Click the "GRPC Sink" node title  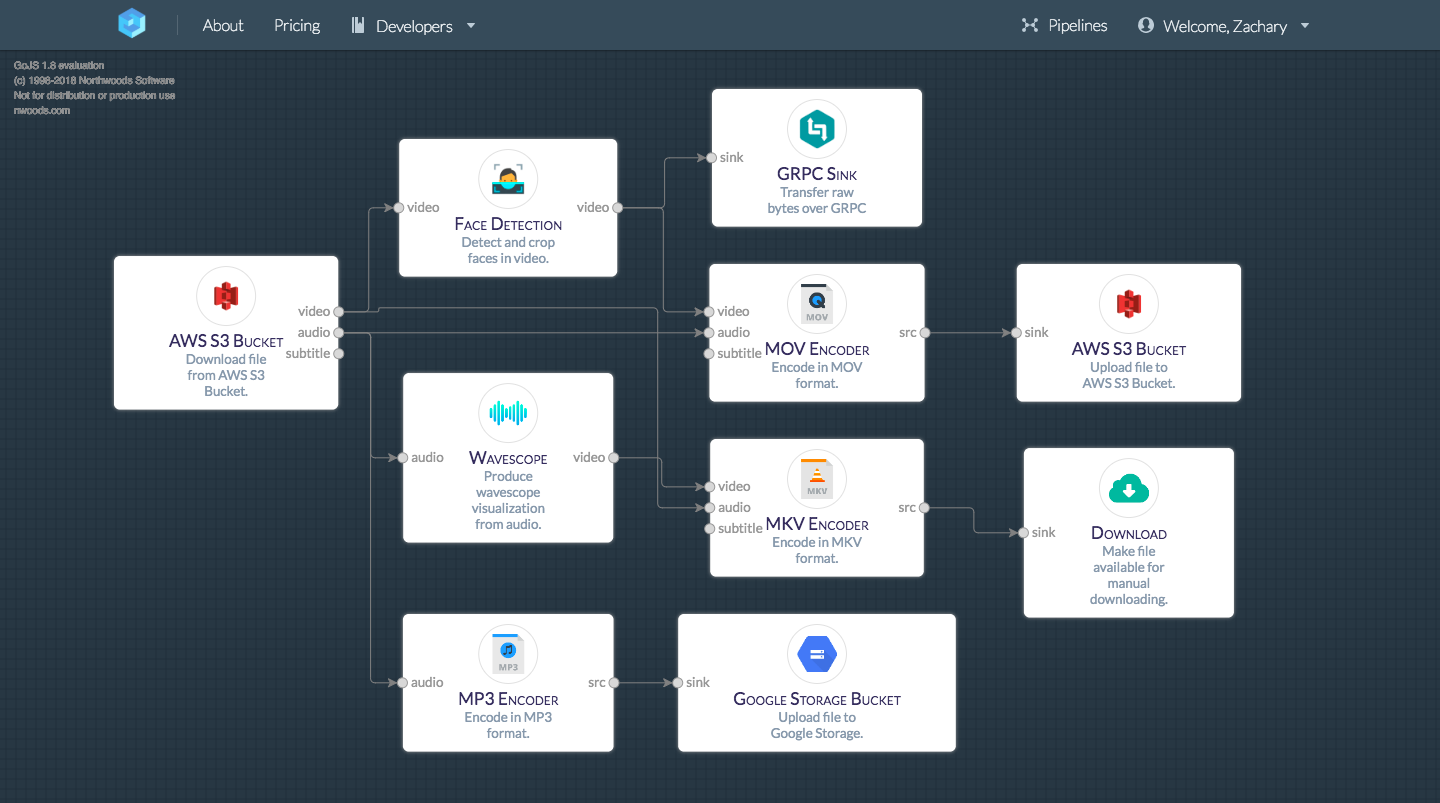tap(817, 174)
